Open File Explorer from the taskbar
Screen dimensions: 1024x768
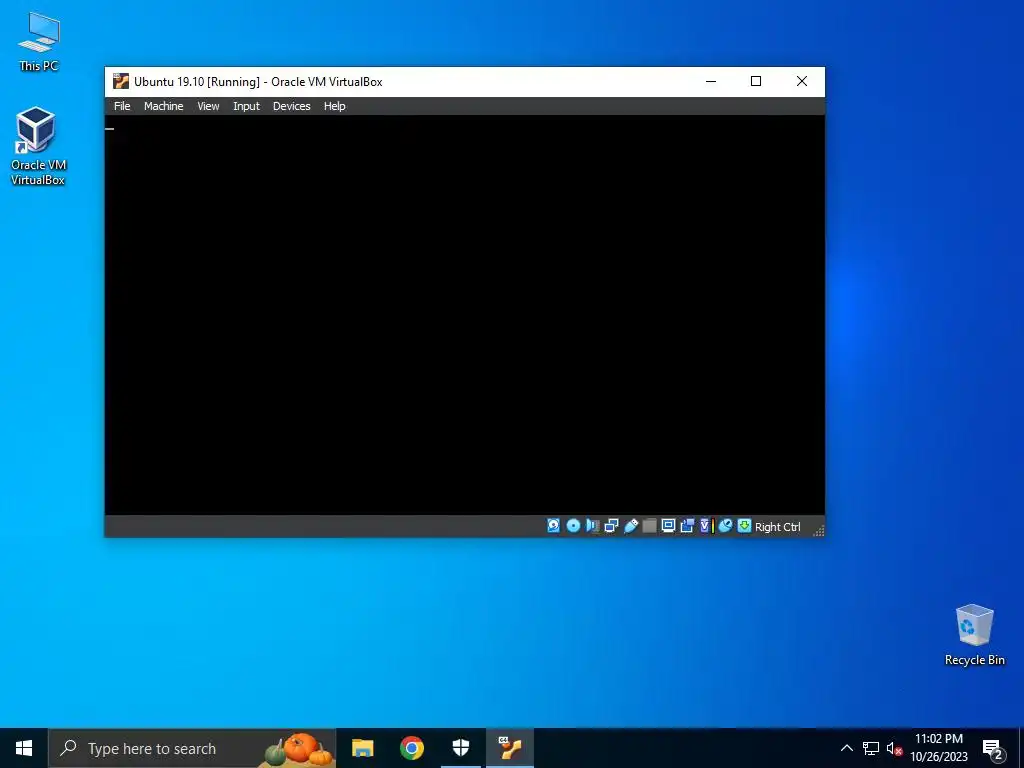[x=362, y=748]
